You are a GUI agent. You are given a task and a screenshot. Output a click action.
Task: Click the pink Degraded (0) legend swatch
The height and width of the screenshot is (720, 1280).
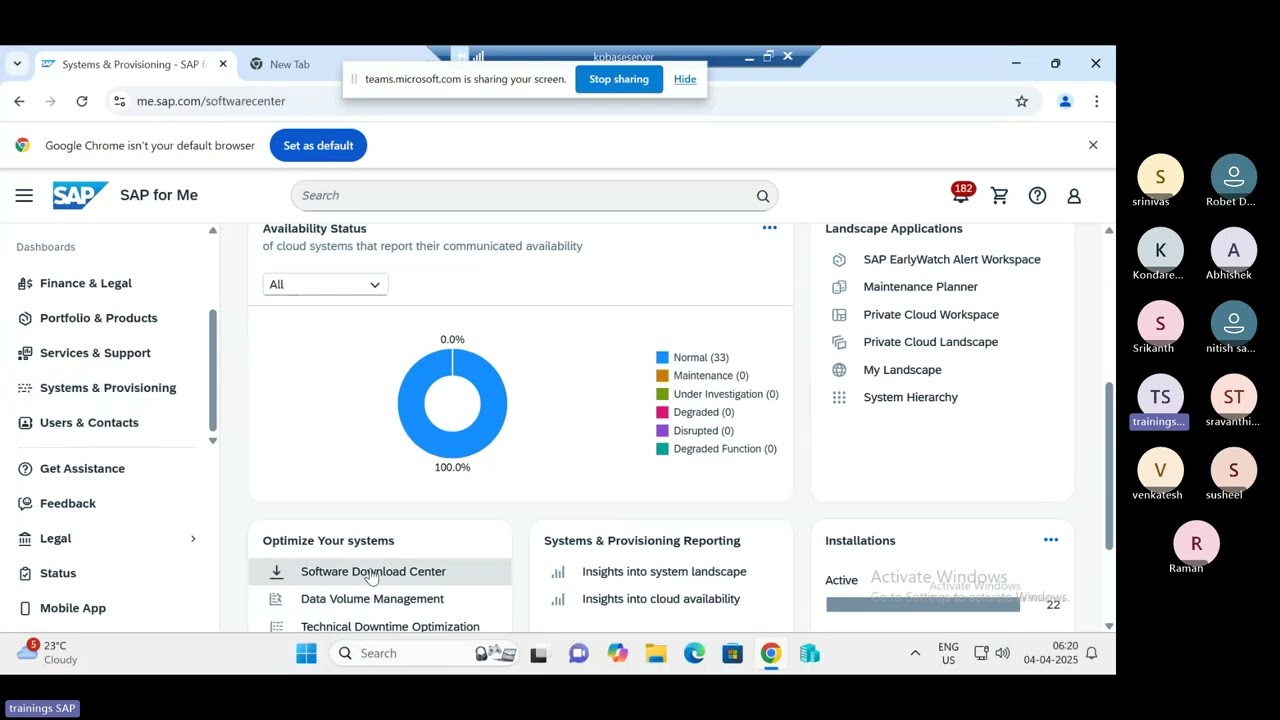click(x=662, y=413)
